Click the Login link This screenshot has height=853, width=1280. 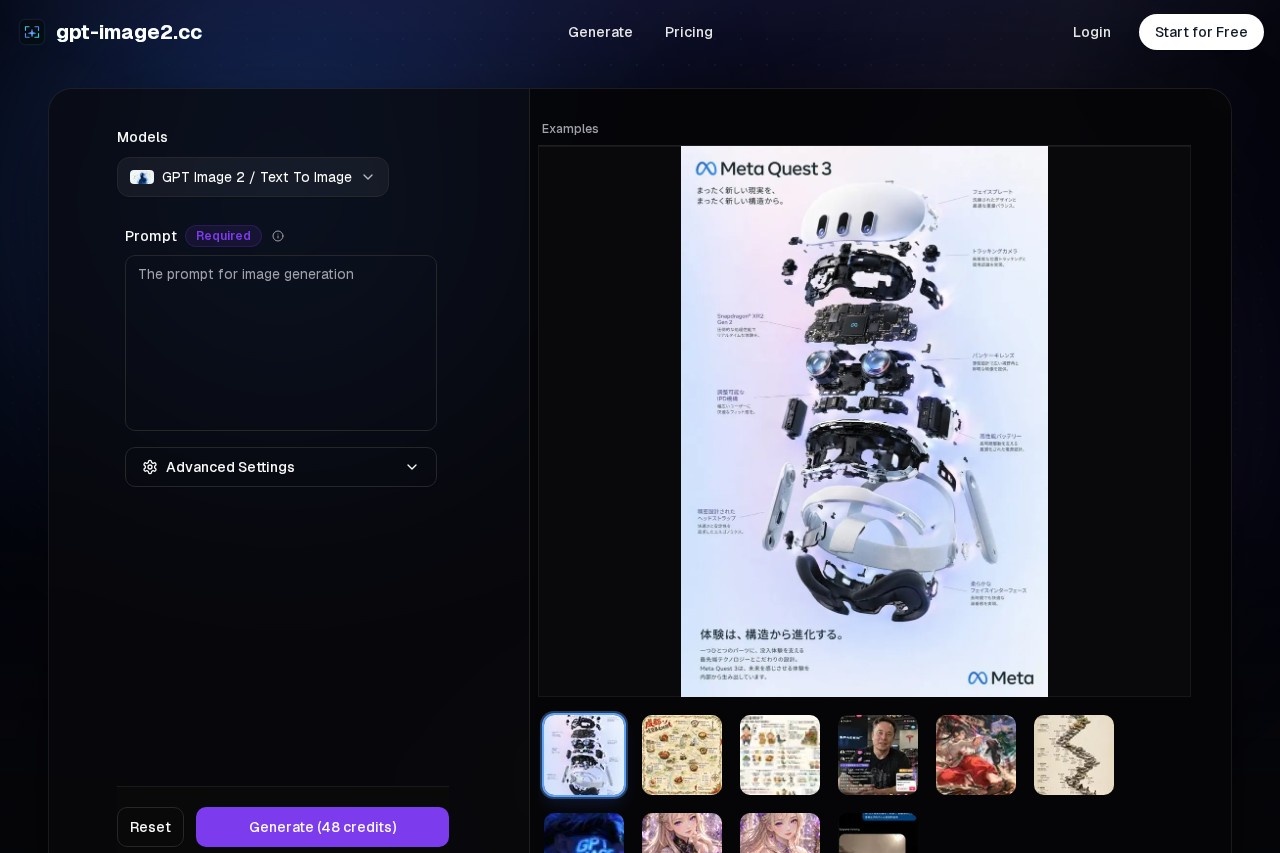tap(1092, 32)
